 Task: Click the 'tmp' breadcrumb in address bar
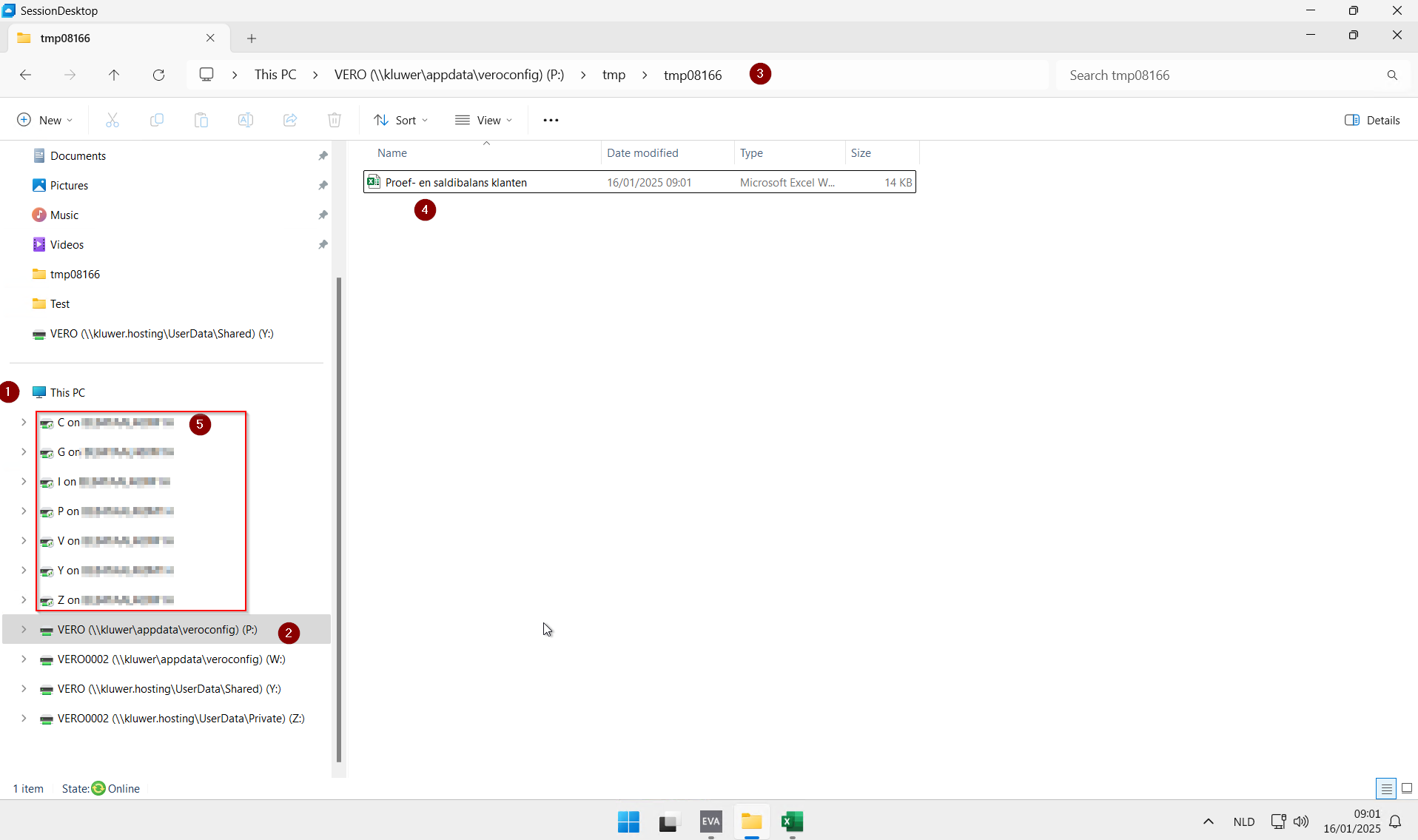coord(614,75)
